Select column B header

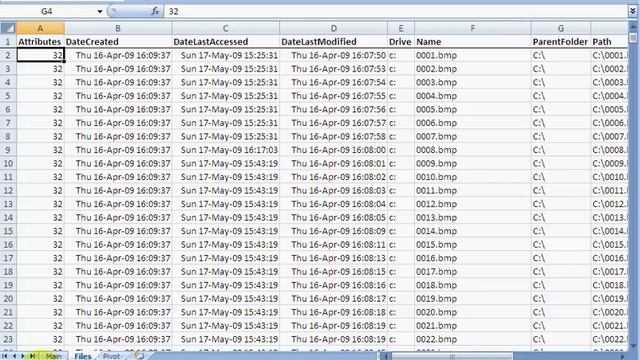[x=118, y=28]
